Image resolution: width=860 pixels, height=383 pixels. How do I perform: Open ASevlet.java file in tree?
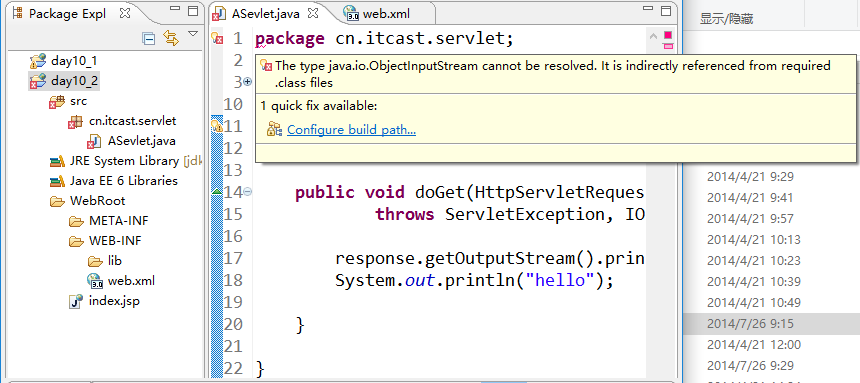pos(142,141)
